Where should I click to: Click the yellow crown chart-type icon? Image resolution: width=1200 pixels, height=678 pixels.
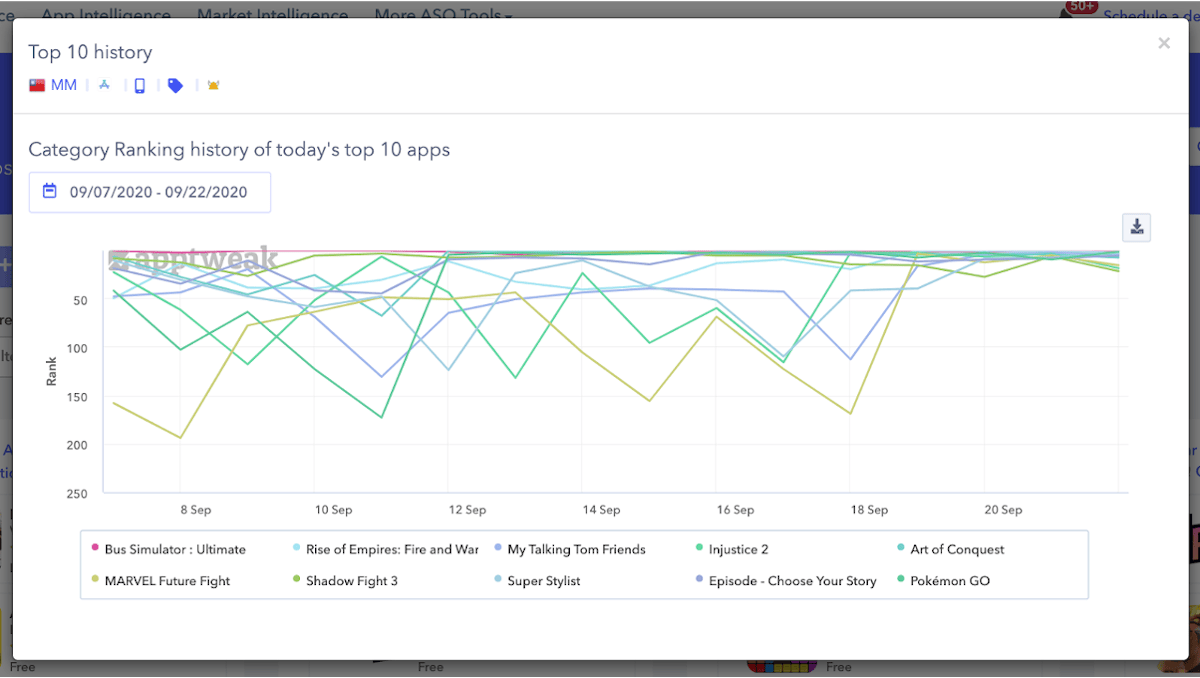click(x=213, y=86)
